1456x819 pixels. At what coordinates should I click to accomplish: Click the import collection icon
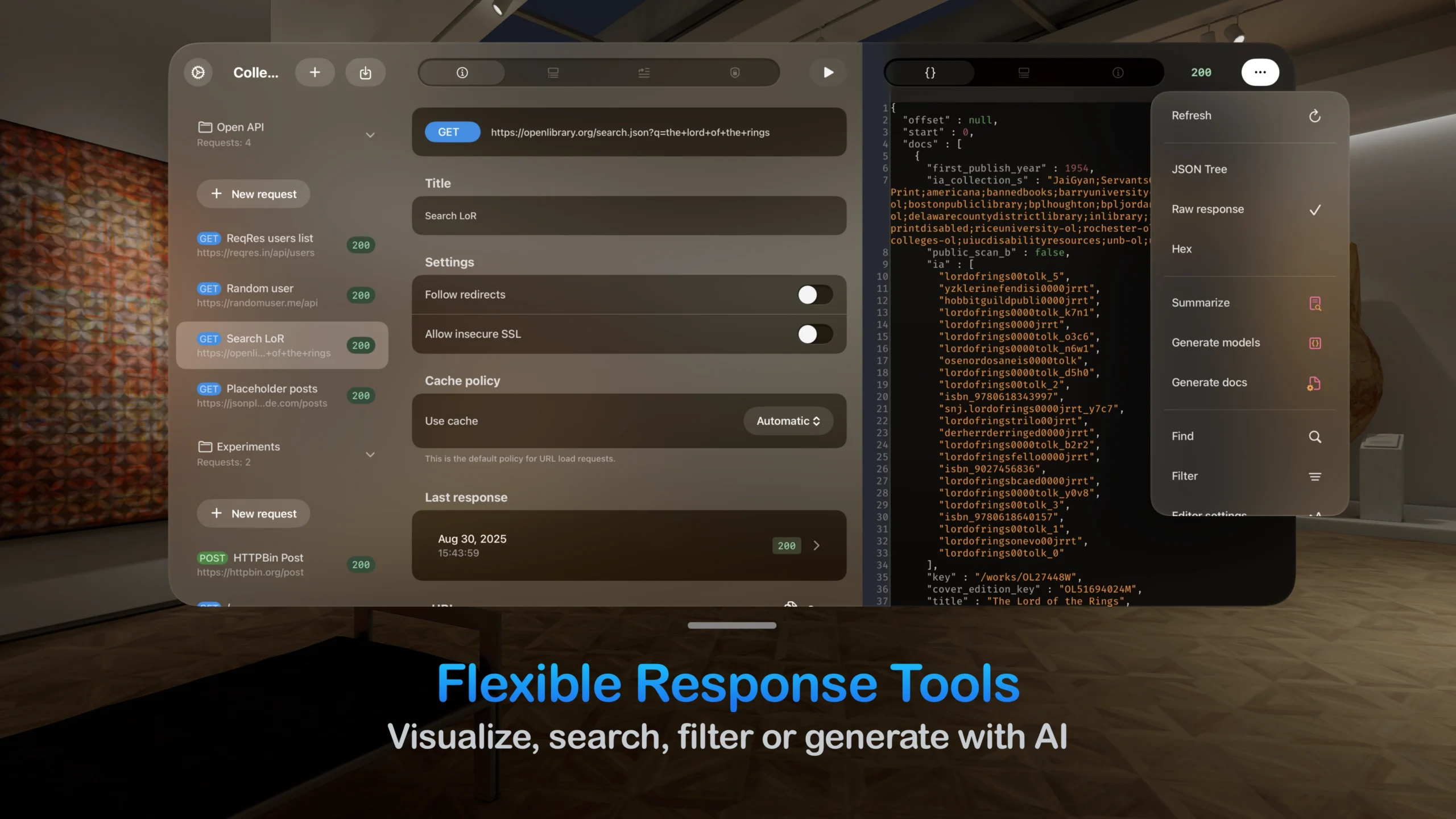(x=365, y=72)
